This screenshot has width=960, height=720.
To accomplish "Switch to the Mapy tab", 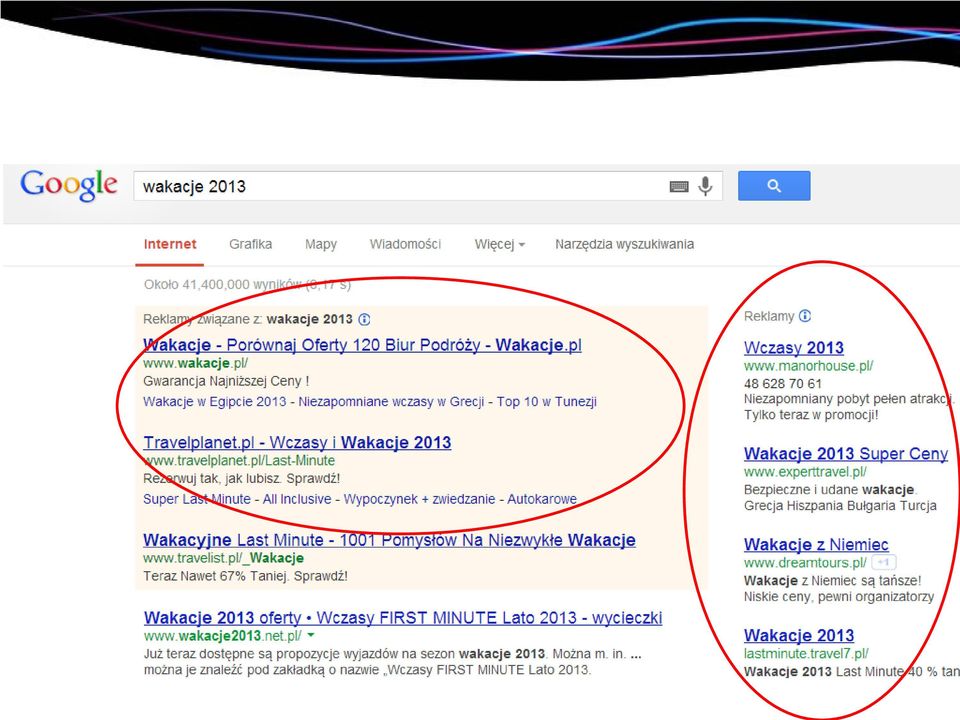I will pos(321,244).
